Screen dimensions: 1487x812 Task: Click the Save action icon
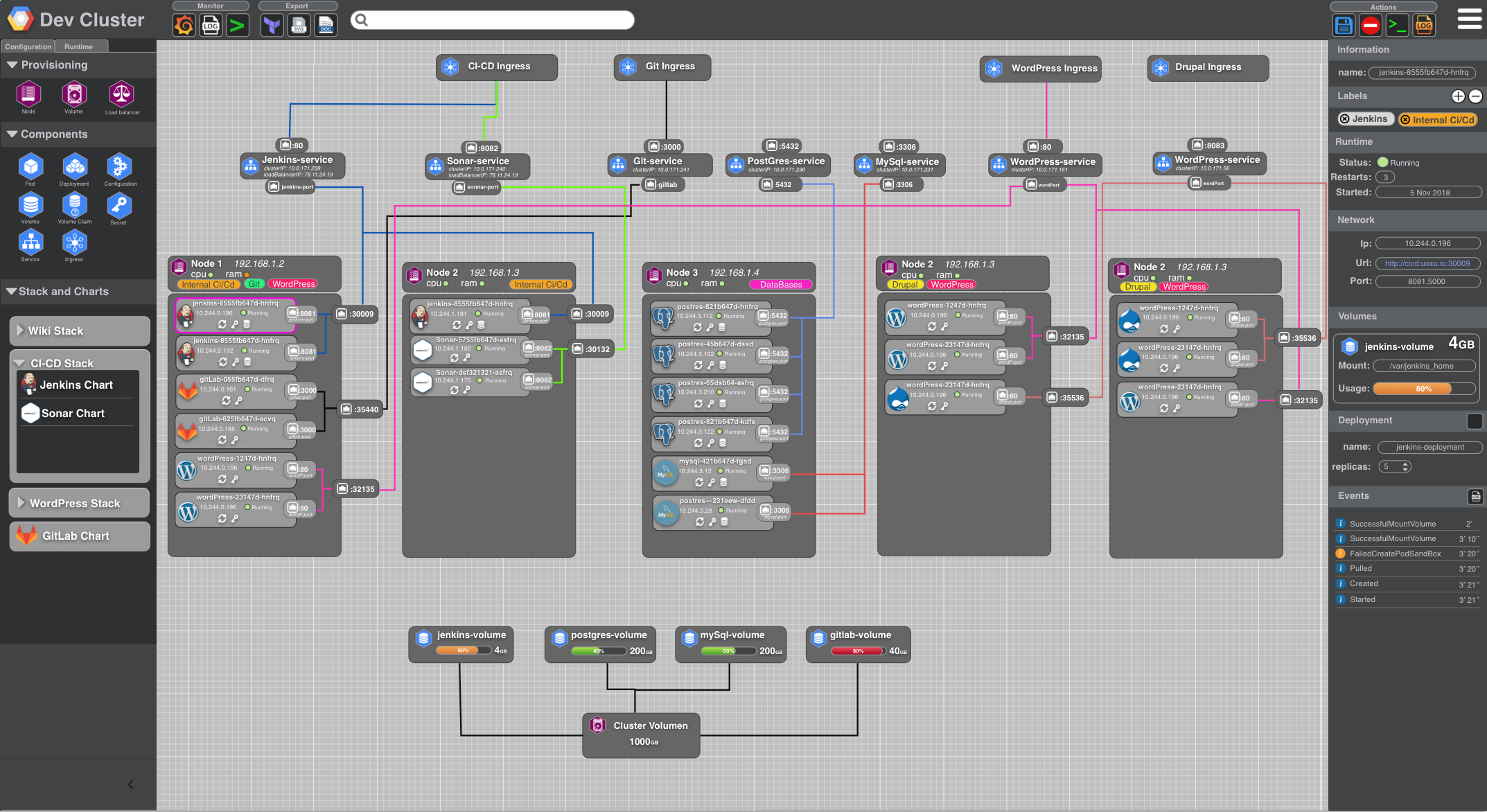click(1343, 26)
